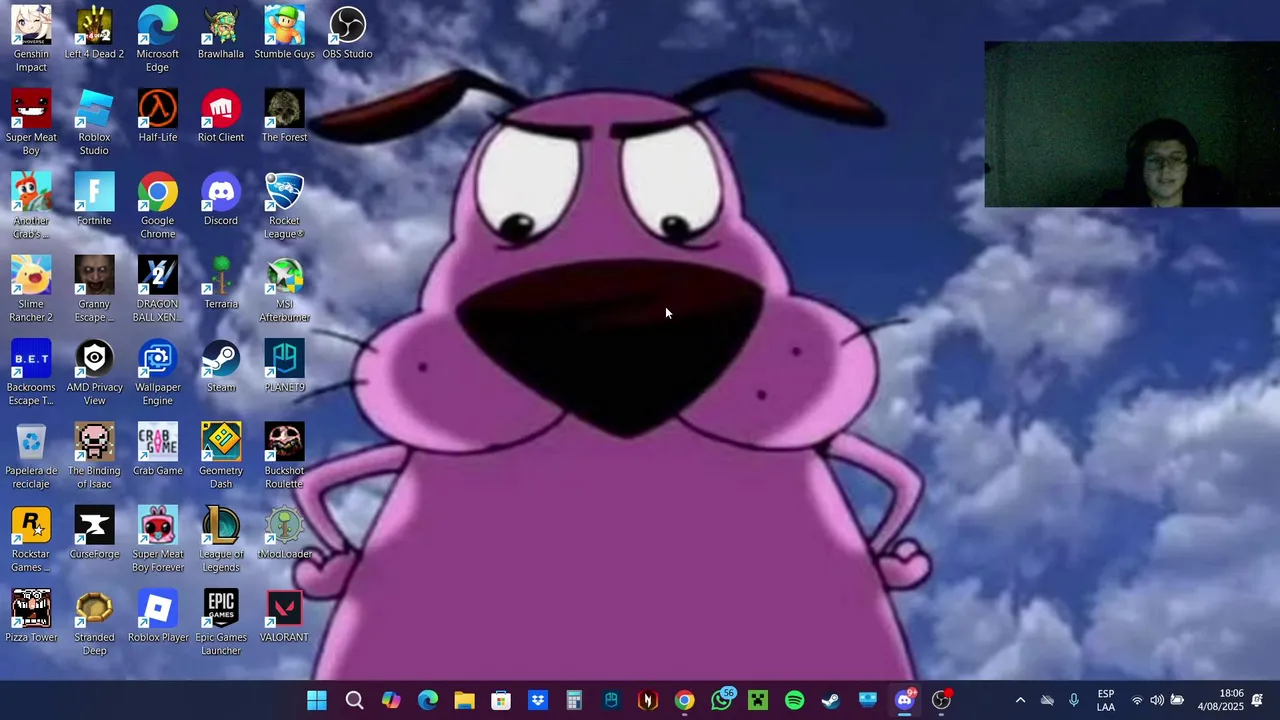
Task: Open the Microsoft Edge desktop icon
Action: tap(157, 39)
